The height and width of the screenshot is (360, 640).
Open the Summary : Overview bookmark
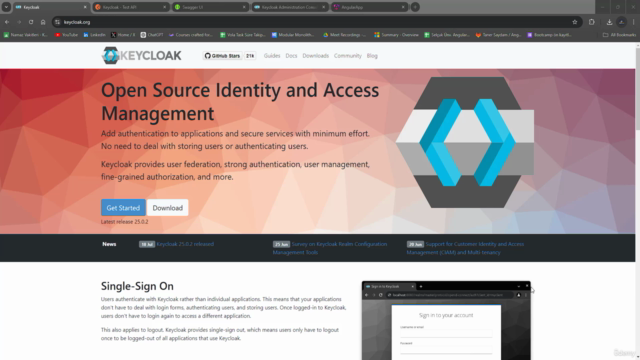396,35
